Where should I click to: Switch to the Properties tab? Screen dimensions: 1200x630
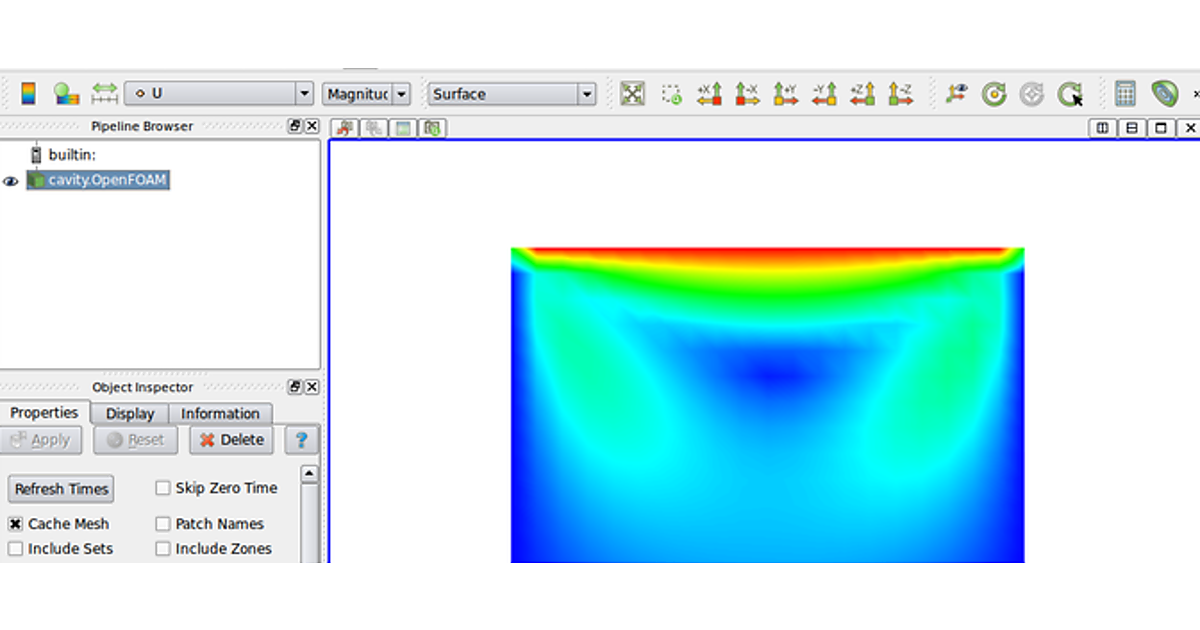44,413
